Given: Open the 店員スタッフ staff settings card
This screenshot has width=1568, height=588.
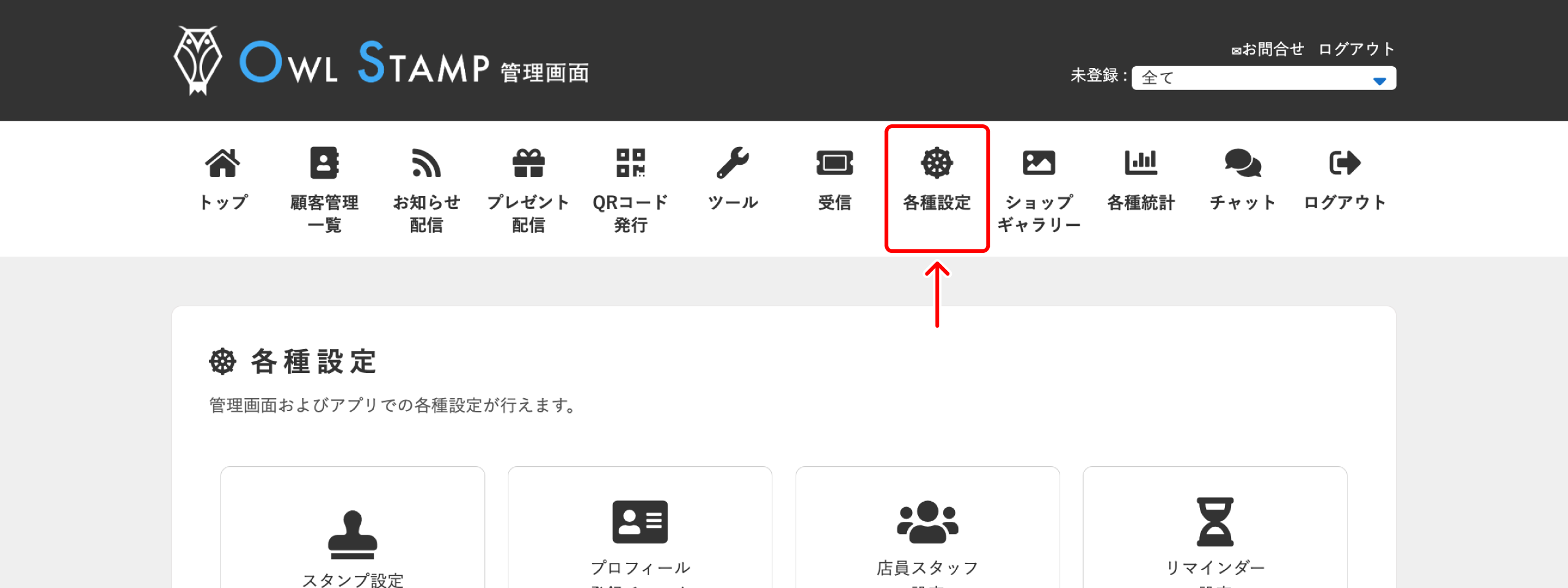Looking at the screenshot, I should point(927,539).
